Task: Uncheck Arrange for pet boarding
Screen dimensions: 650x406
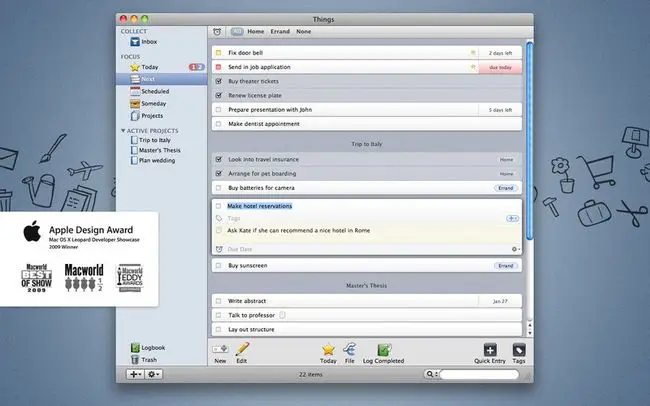Action: (218, 174)
